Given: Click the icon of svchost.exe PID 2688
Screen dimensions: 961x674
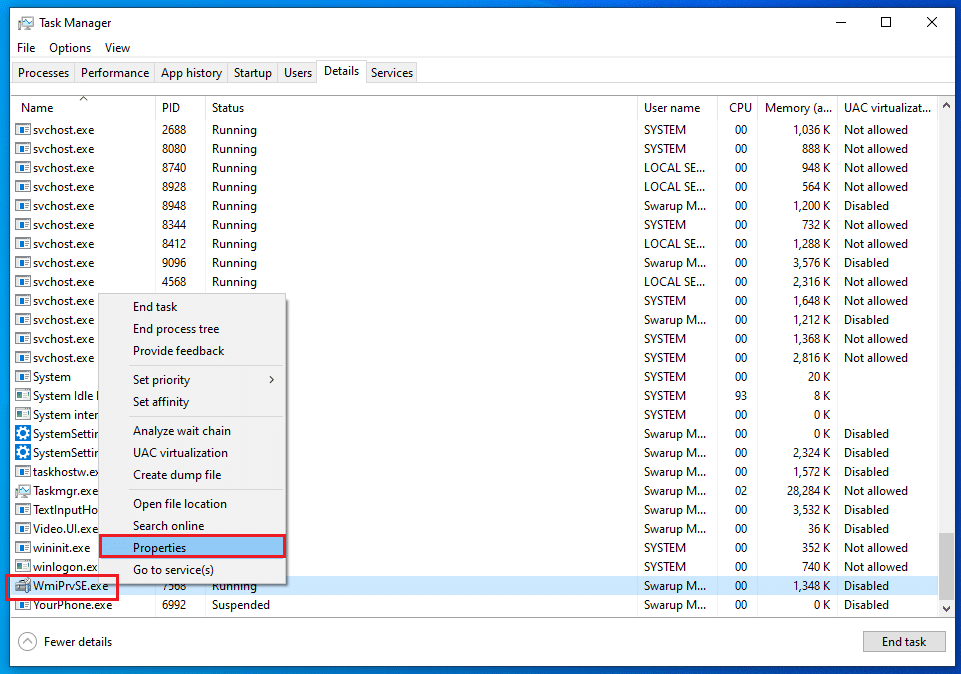Looking at the screenshot, I should (x=23, y=130).
